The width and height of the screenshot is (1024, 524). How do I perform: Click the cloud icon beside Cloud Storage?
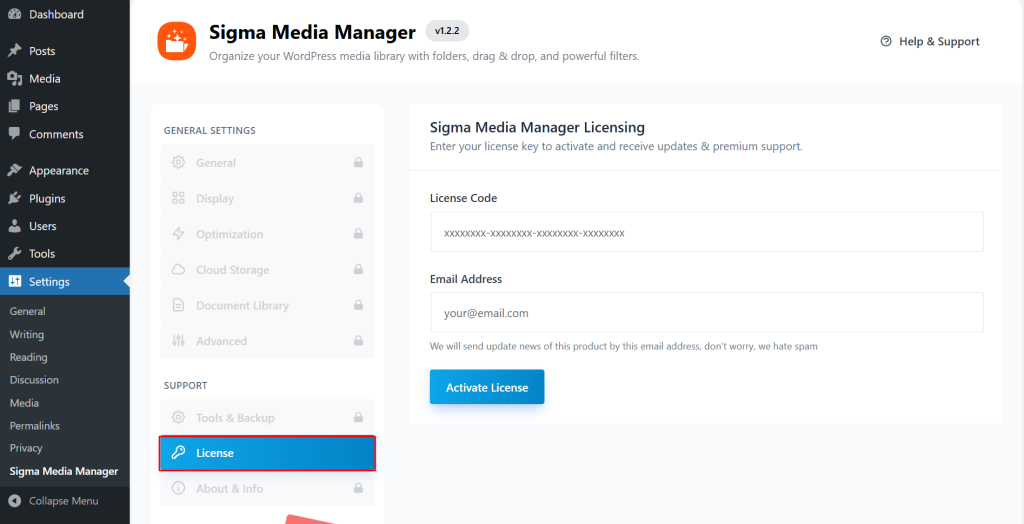pos(178,270)
